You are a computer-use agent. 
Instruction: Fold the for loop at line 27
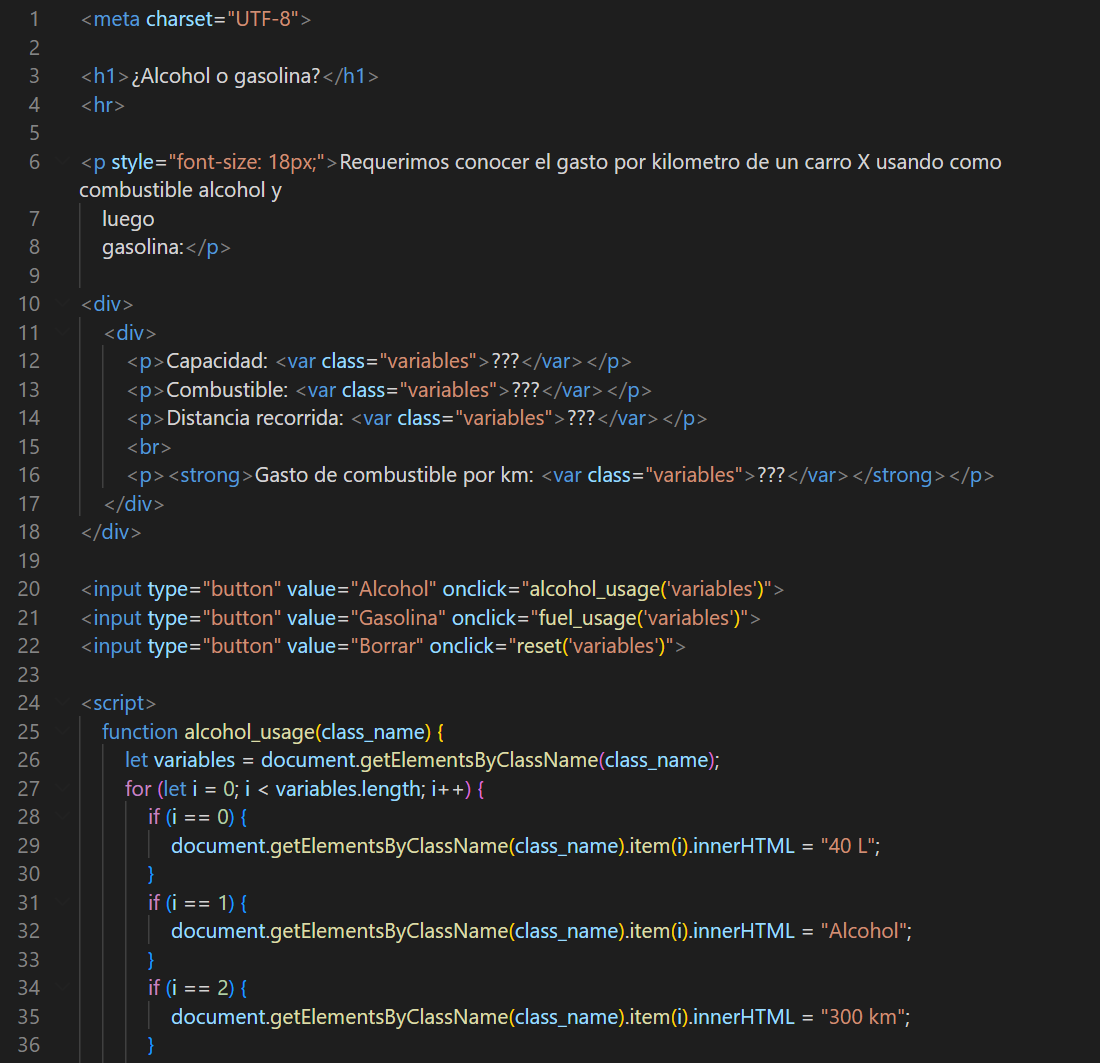(x=64, y=789)
